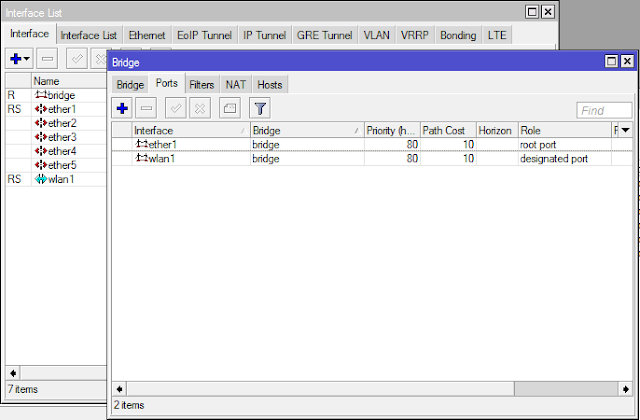Viewport: 640px width, 420px height.
Task: Maximize the Bridge window
Action: pyautogui.click(x=611, y=62)
